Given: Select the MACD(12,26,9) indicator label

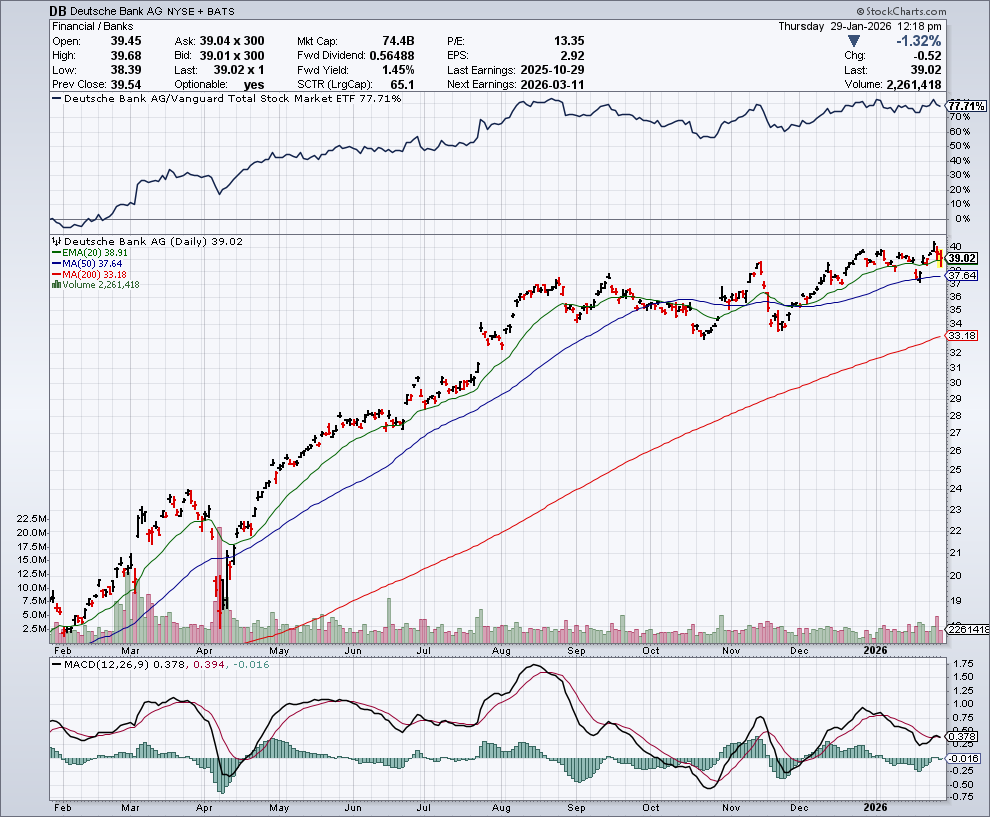Looking at the screenshot, I should [100, 664].
